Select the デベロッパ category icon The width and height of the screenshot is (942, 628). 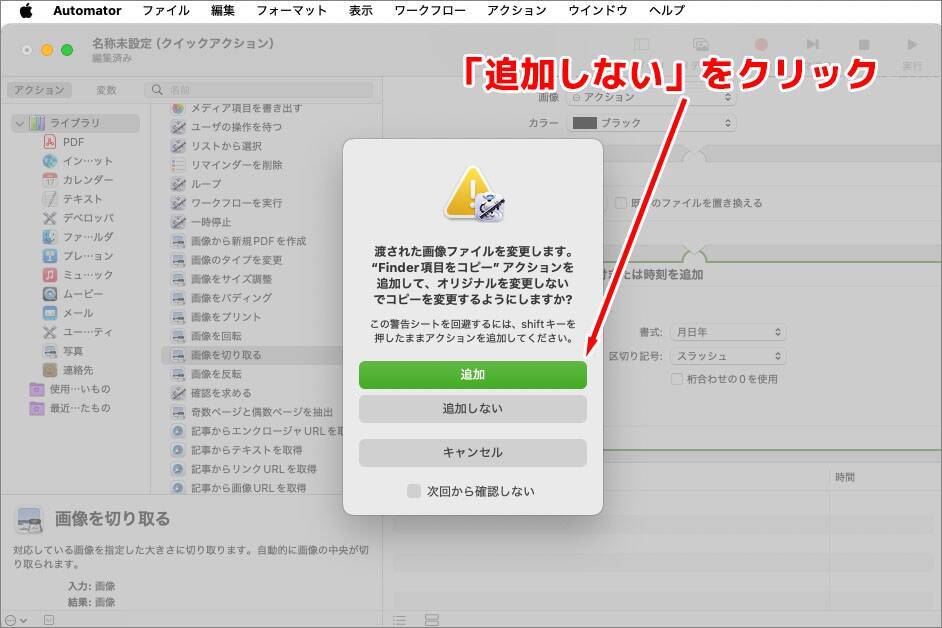pyautogui.click(x=50, y=218)
